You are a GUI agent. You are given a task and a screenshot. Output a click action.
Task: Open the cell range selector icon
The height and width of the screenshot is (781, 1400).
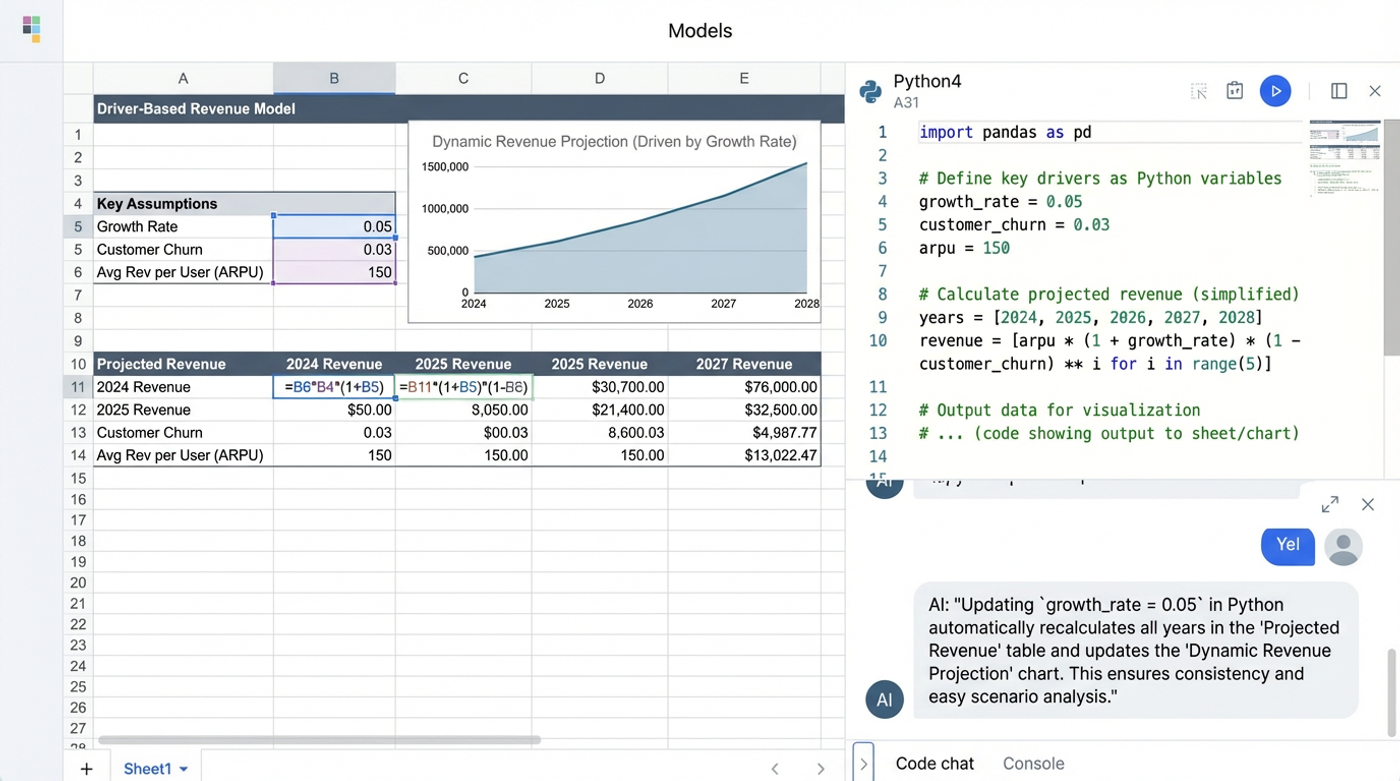[x=1198, y=90]
